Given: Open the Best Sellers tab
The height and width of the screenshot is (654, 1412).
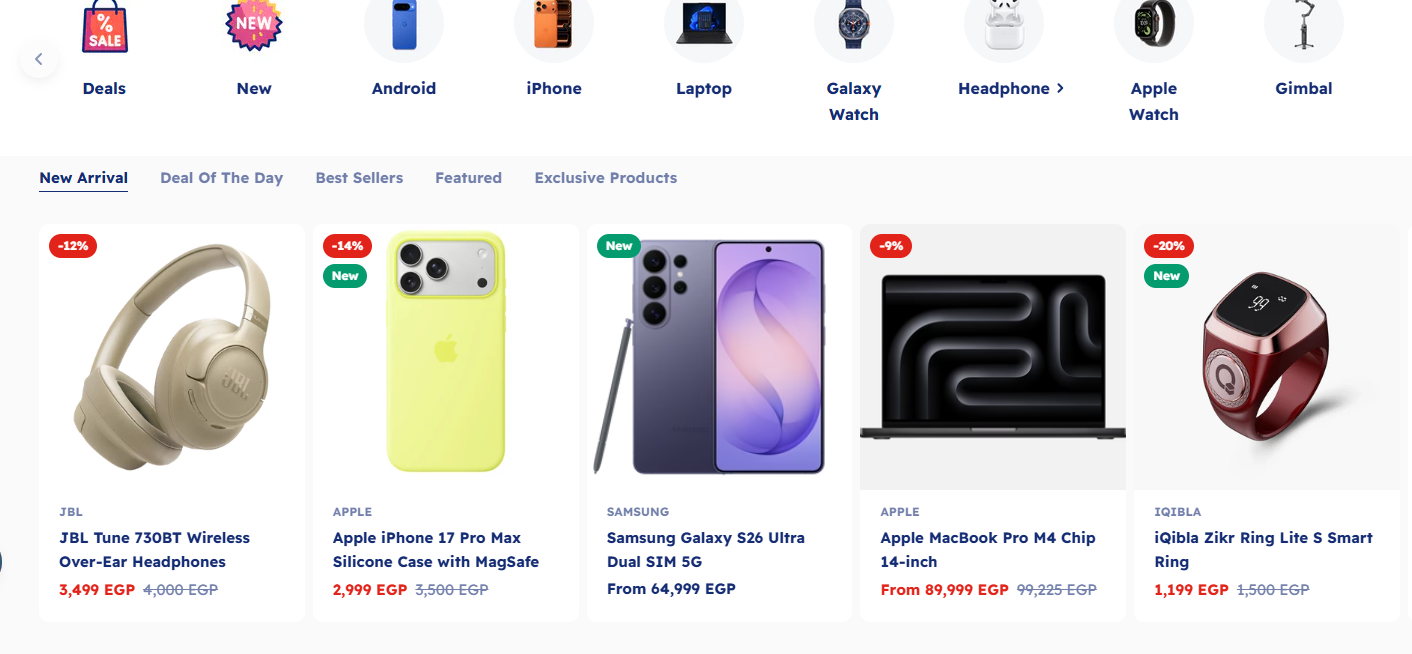Looking at the screenshot, I should coord(359,178).
